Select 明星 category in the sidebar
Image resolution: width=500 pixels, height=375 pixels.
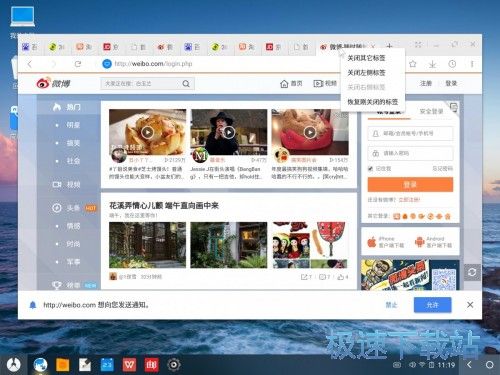tap(73, 125)
